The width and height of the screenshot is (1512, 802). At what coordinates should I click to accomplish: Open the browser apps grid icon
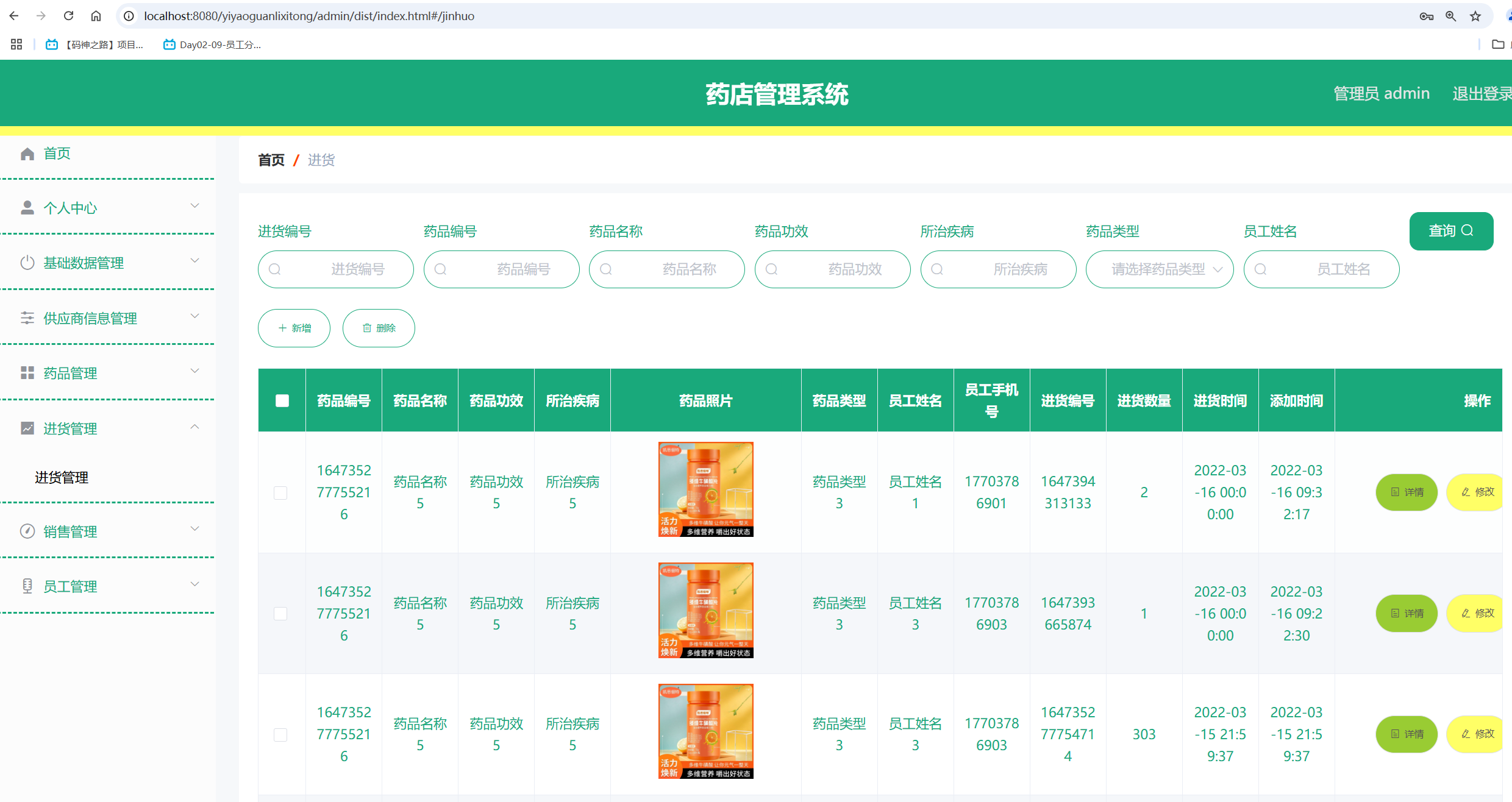tap(16, 44)
